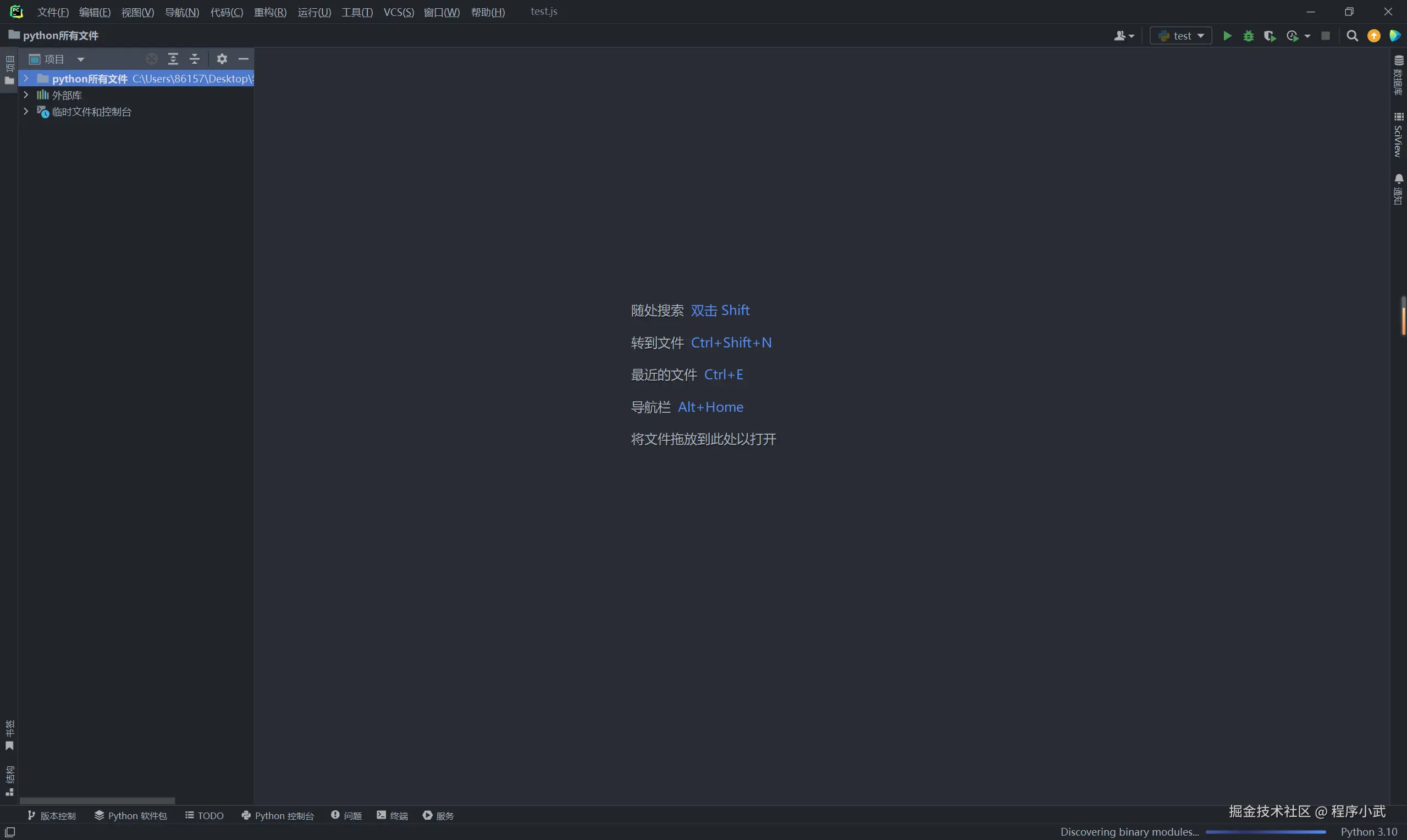Click the Discovering binary modules progress bar

(1265, 832)
